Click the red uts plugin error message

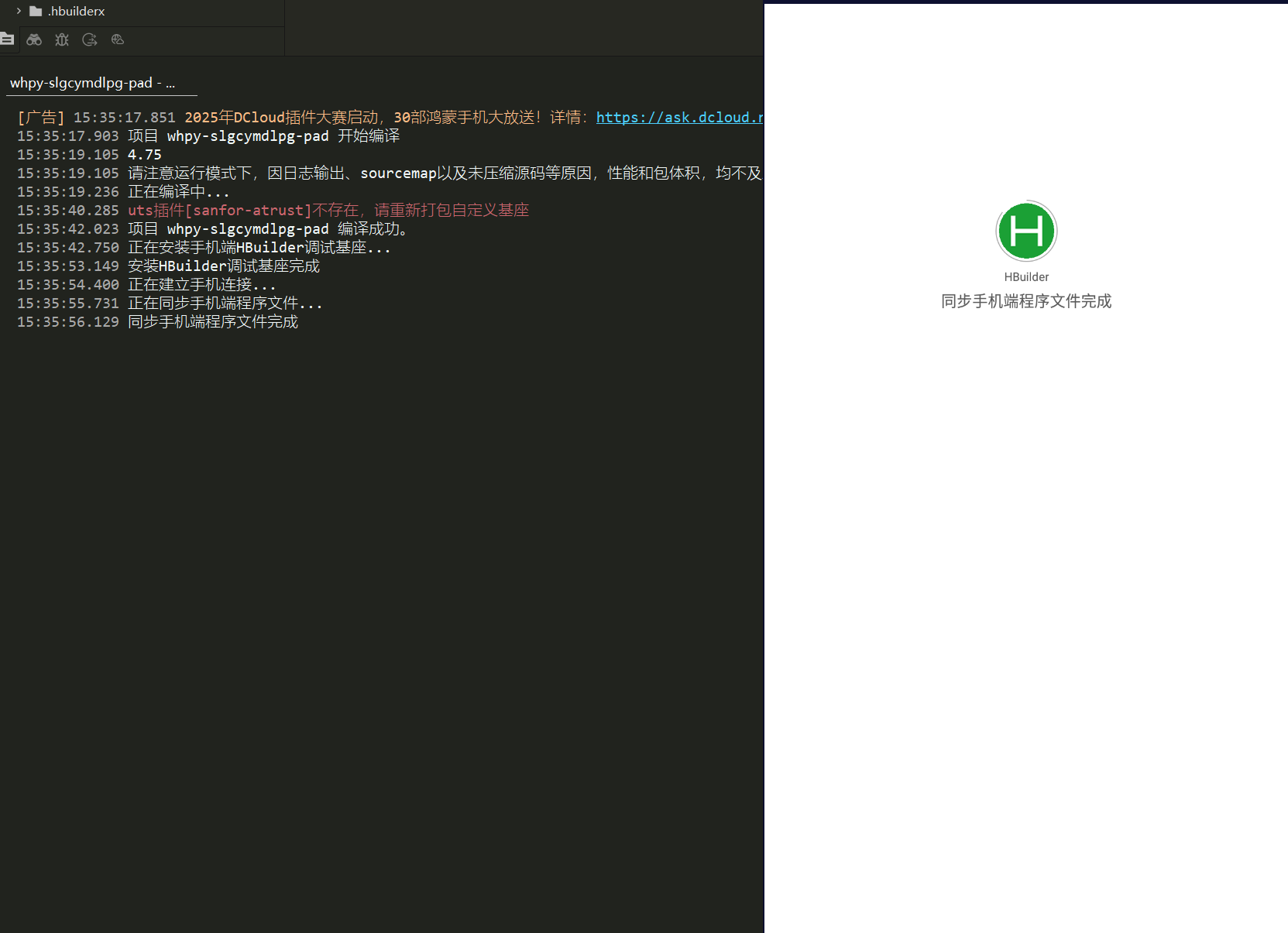(328, 210)
